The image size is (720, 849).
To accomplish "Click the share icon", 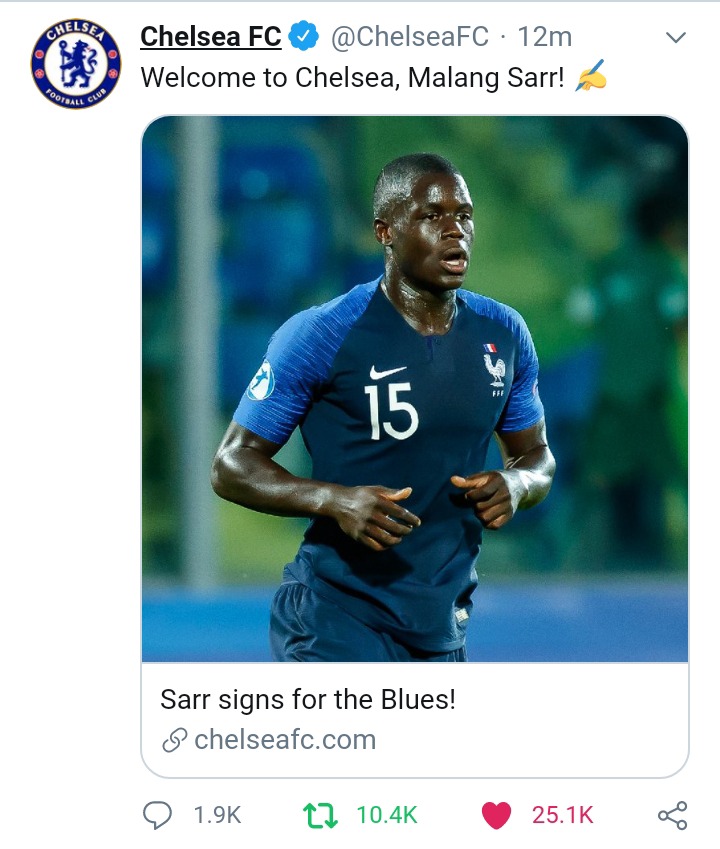I will [x=672, y=815].
